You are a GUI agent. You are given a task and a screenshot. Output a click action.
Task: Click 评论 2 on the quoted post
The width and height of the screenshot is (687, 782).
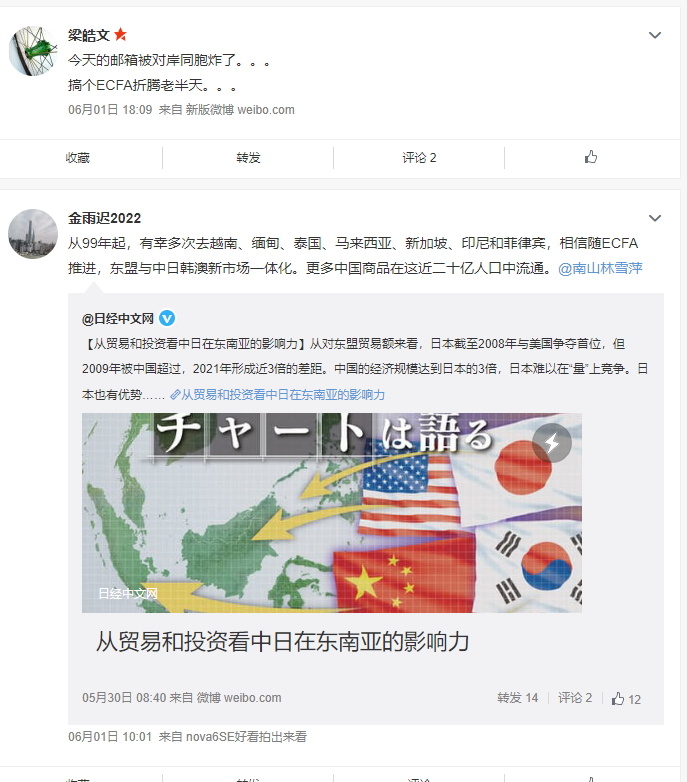point(575,698)
